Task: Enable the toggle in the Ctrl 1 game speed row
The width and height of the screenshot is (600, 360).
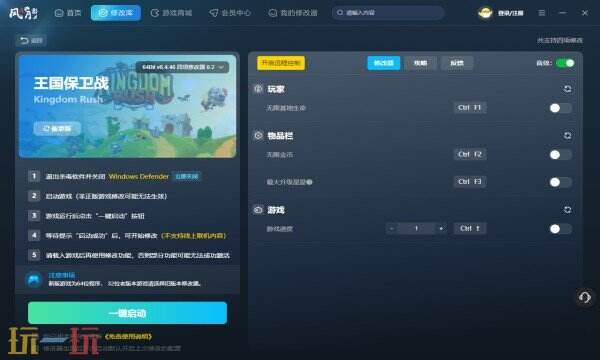Action: [560, 229]
